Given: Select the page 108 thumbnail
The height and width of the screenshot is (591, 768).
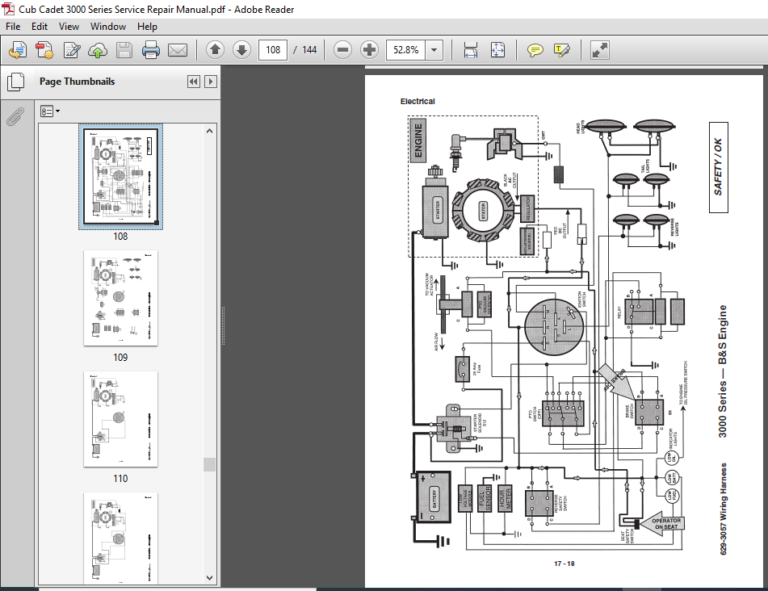Looking at the screenshot, I should coord(120,177).
